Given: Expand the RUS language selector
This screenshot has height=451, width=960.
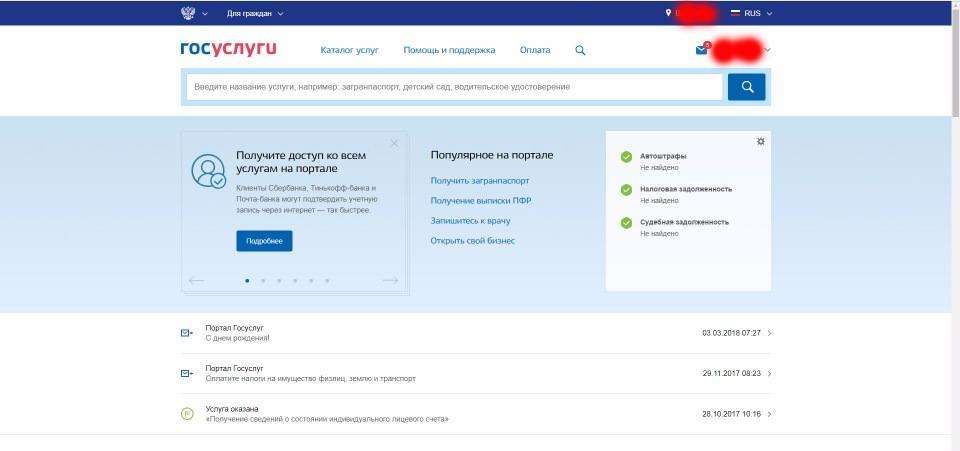Looking at the screenshot, I should (753, 13).
